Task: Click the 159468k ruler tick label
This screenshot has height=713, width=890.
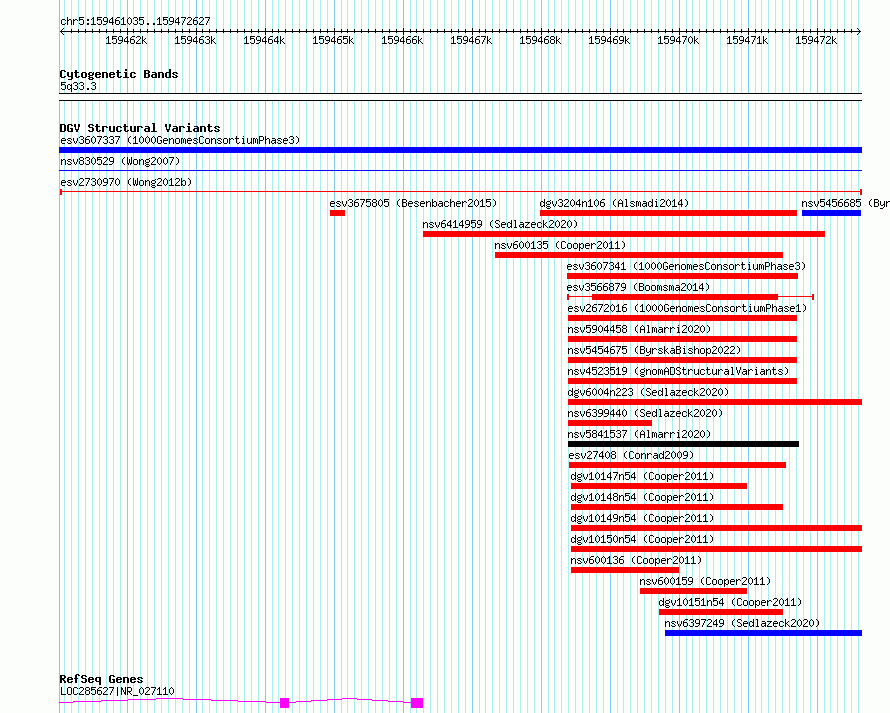Action: click(540, 40)
